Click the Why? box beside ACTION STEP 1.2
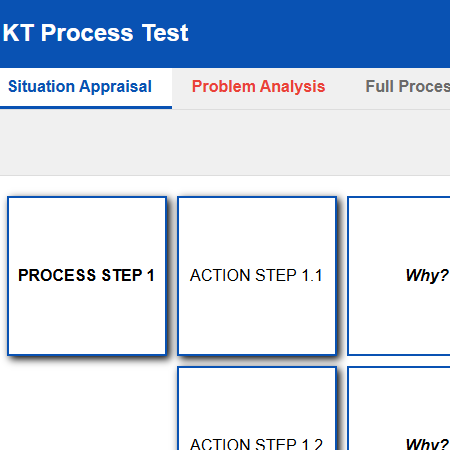This screenshot has height=450, width=450. click(399, 409)
